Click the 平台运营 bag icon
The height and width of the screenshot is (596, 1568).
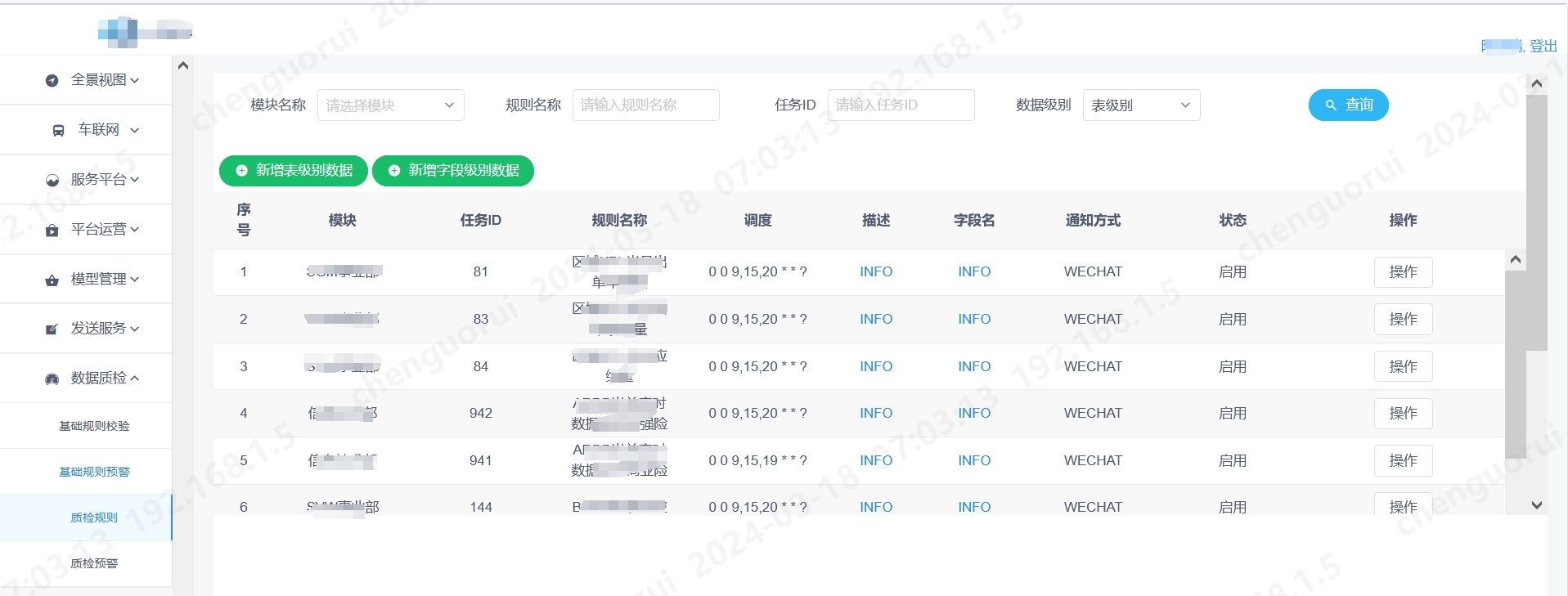click(52, 230)
